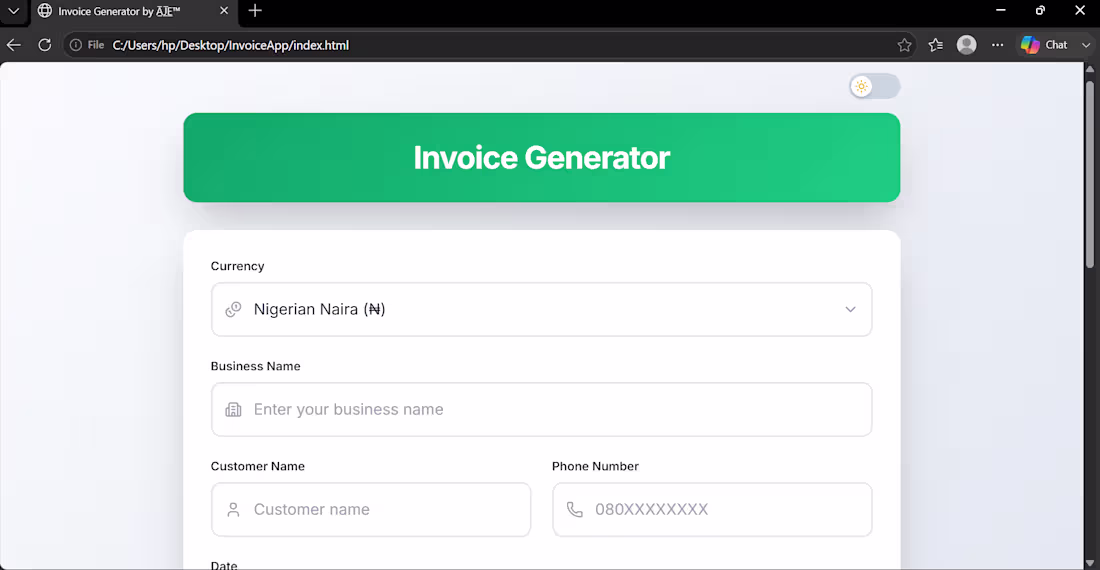Focus the Business Name input field

coord(542,409)
